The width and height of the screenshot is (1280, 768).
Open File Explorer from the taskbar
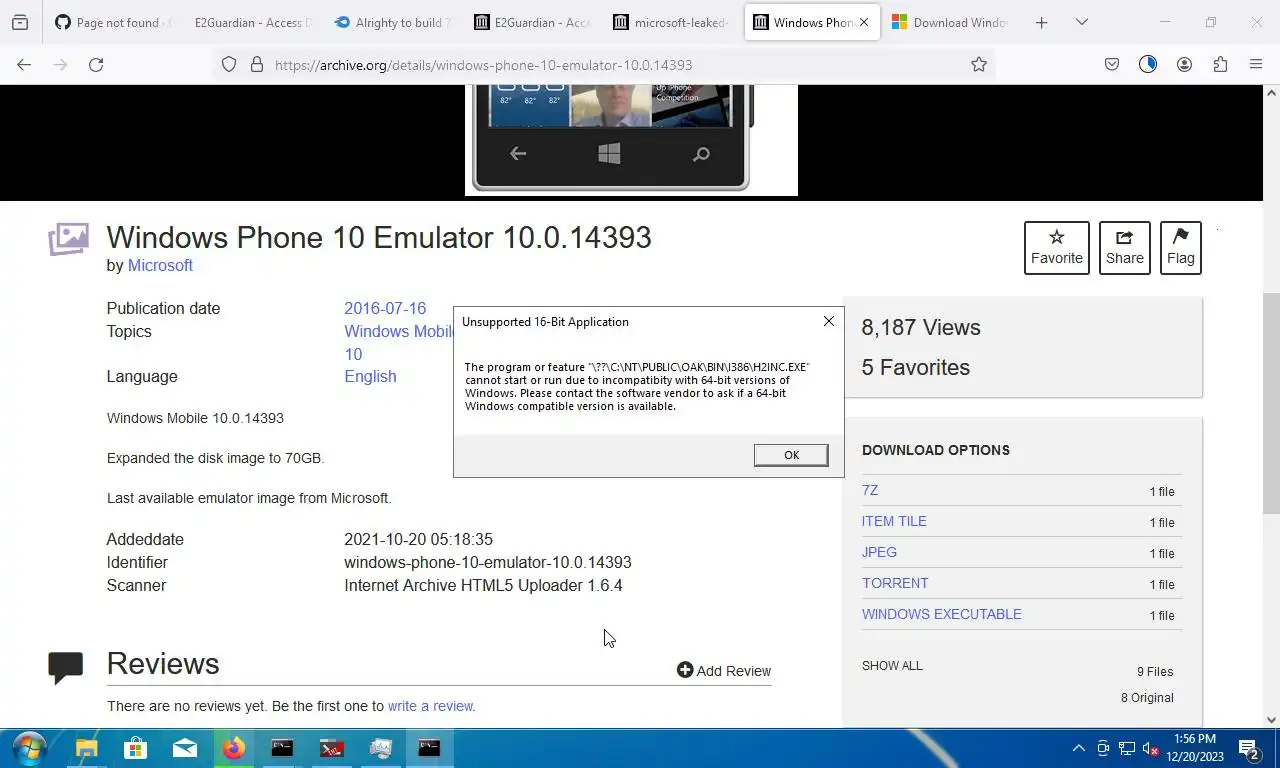click(87, 748)
